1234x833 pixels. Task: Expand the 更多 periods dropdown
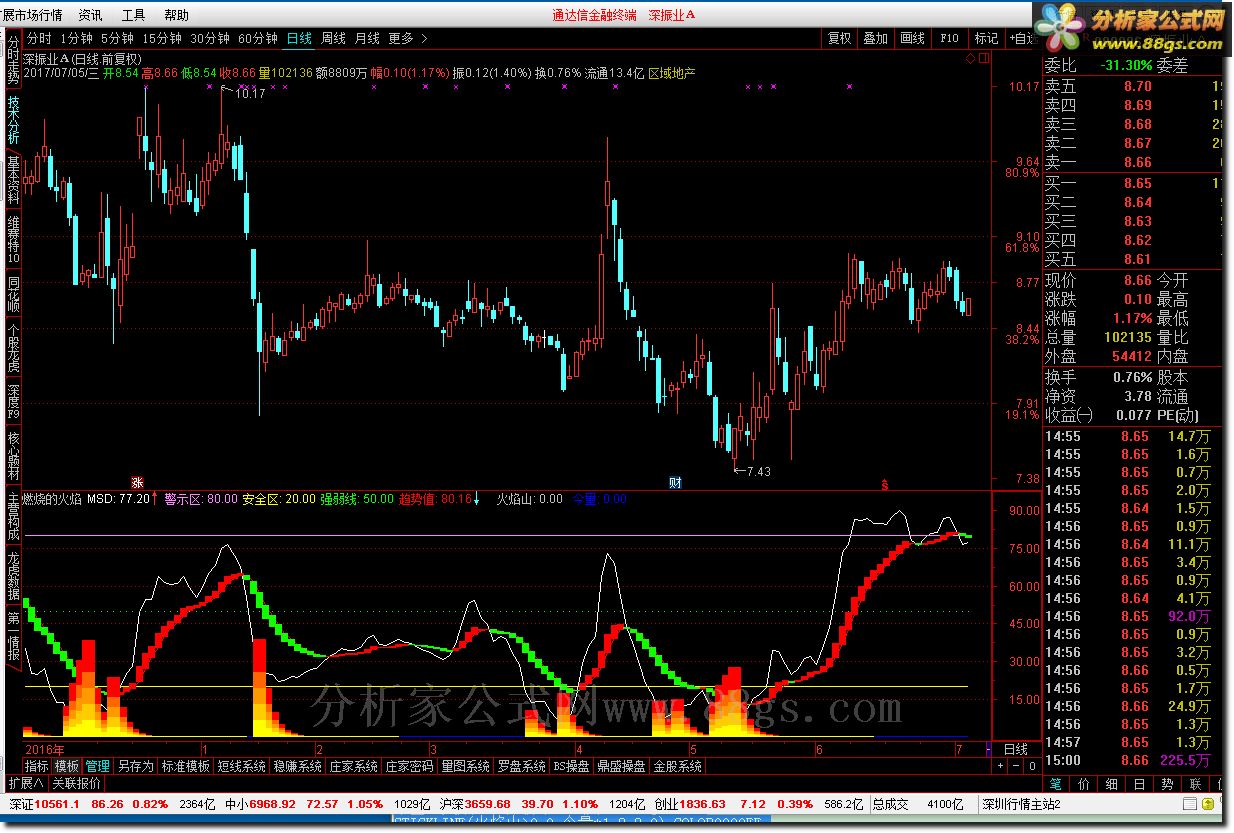(408, 38)
